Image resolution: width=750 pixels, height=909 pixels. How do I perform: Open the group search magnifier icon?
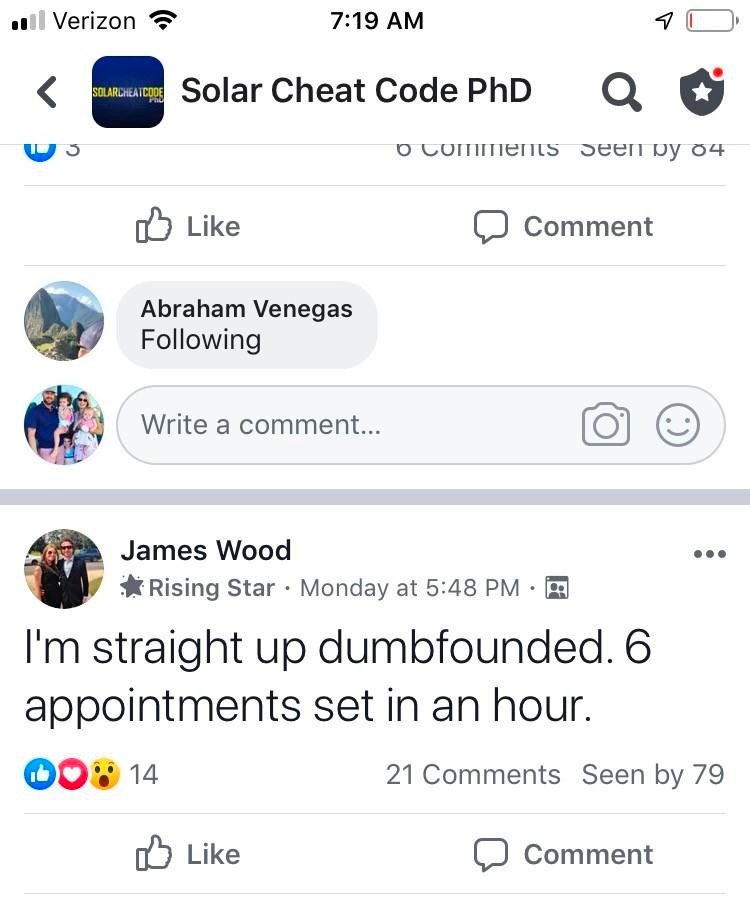tap(621, 92)
